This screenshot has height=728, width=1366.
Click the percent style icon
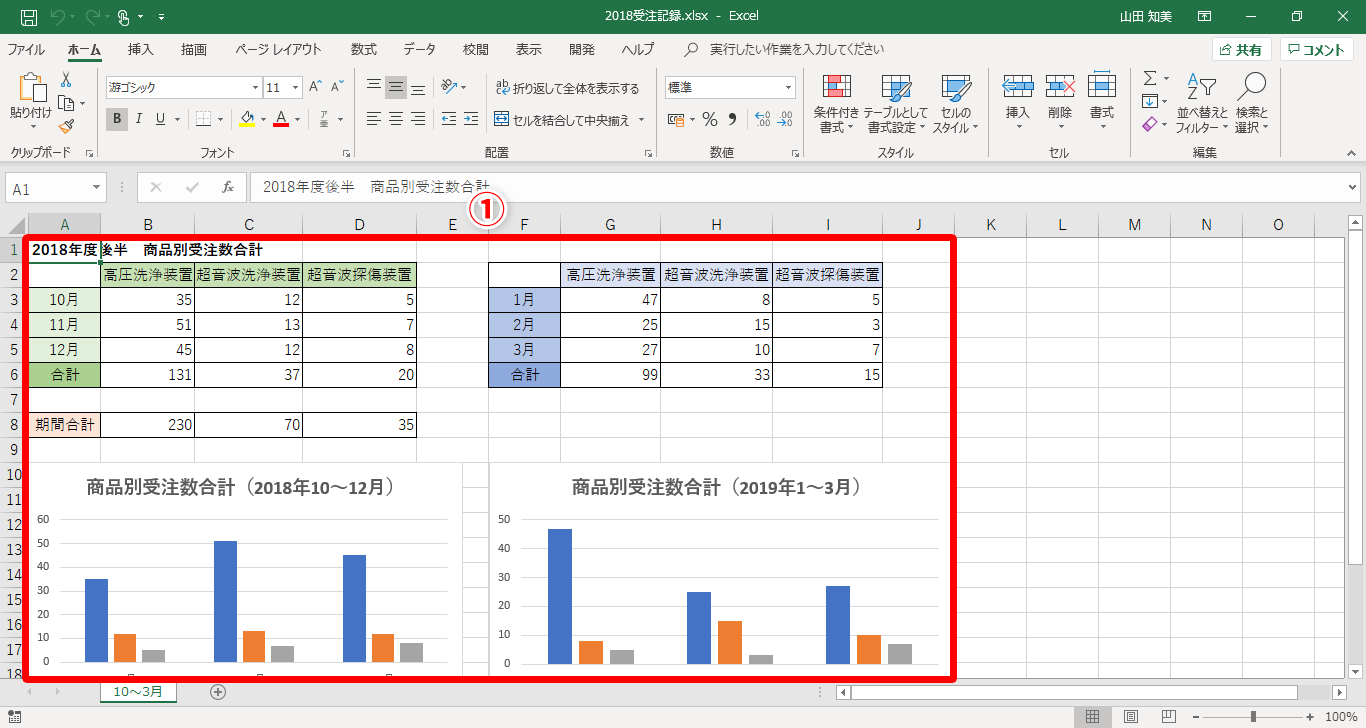pos(709,120)
